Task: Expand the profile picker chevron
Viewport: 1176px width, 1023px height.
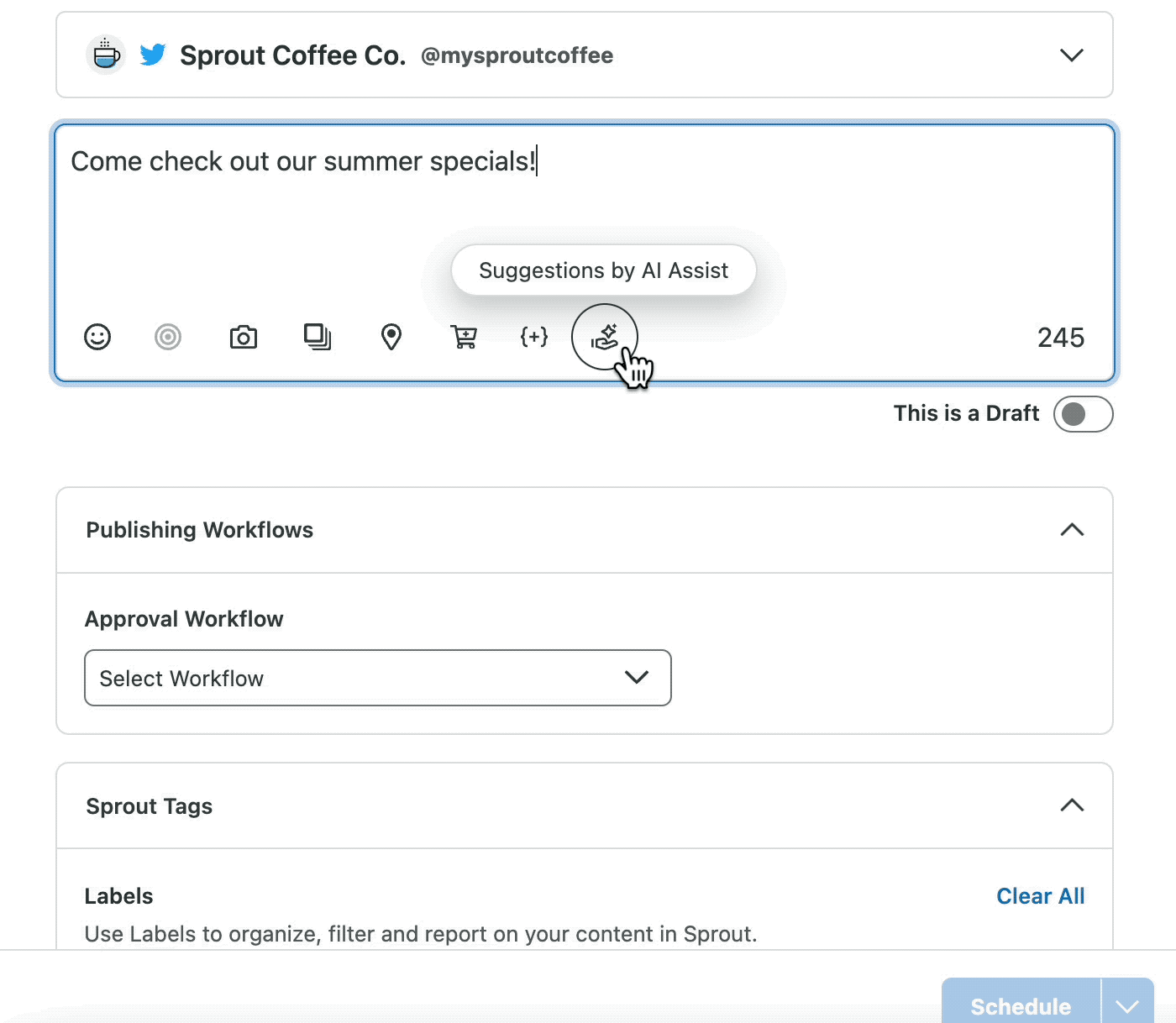Action: (1072, 55)
